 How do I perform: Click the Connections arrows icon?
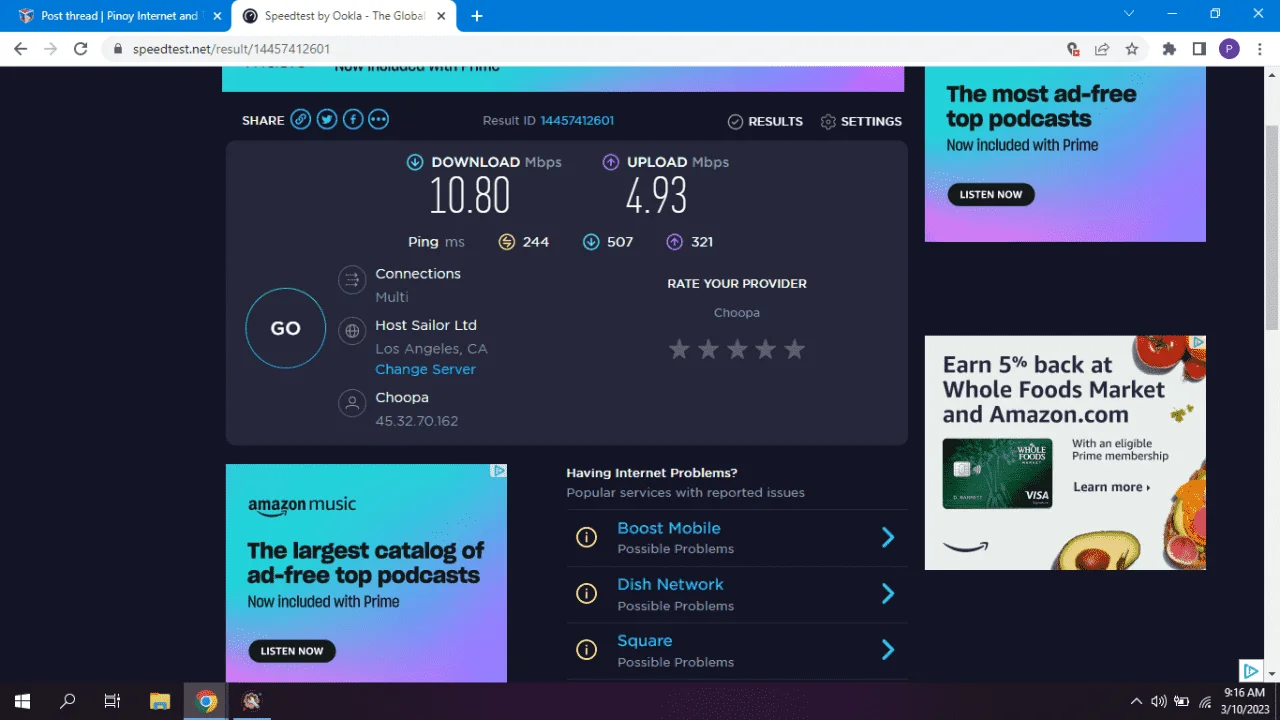pyautogui.click(x=352, y=280)
